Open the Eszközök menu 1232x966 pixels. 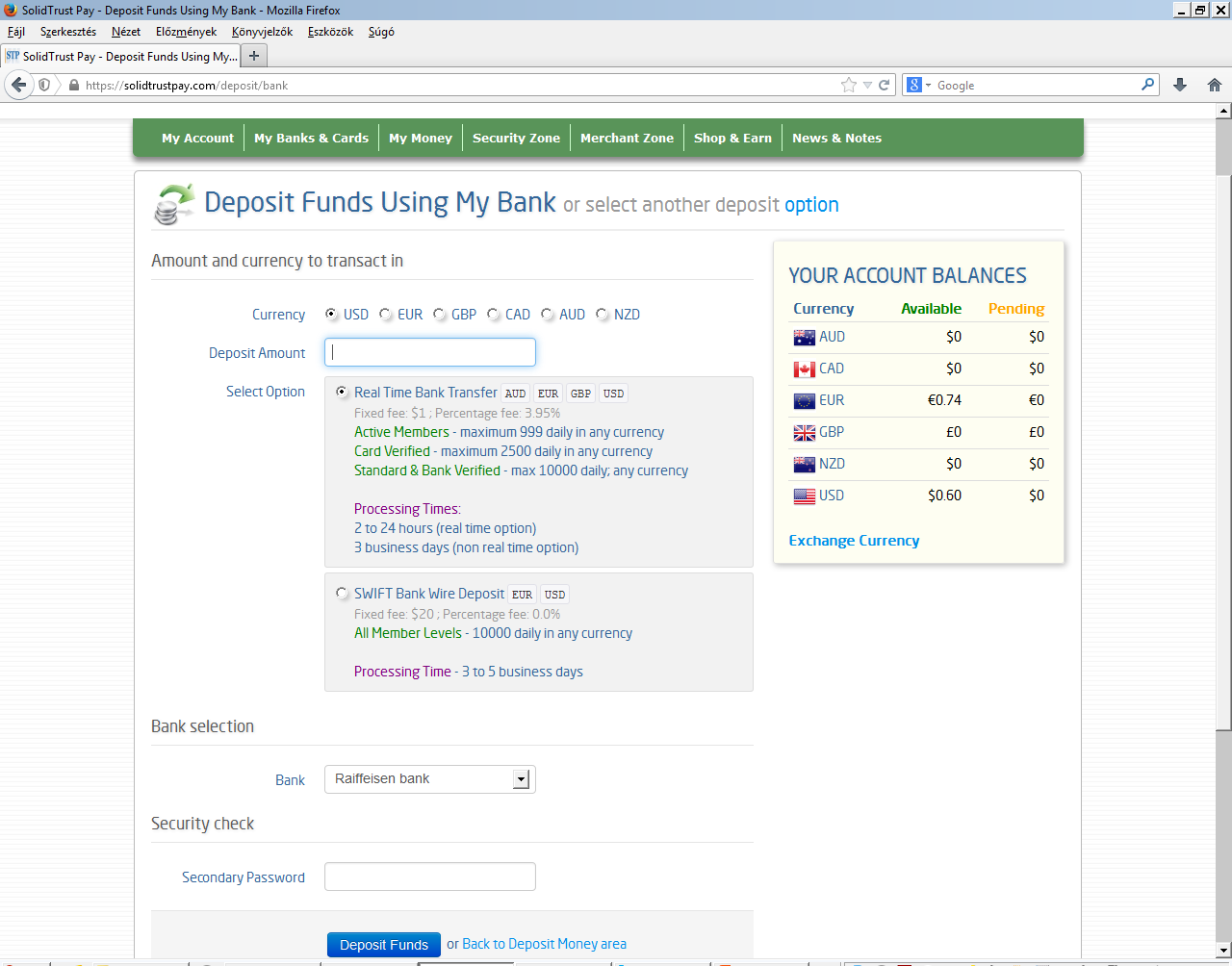click(x=331, y=32)
